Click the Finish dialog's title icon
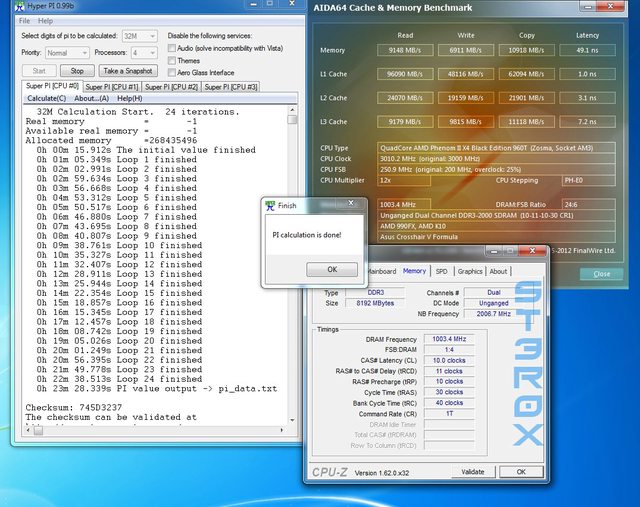This screenshot has height=507, width=640. tap(270, 205)
